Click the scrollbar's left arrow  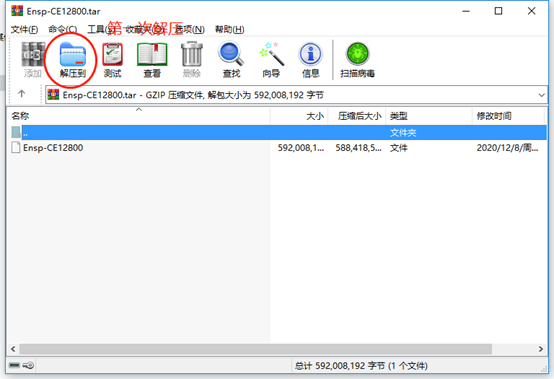13,349
